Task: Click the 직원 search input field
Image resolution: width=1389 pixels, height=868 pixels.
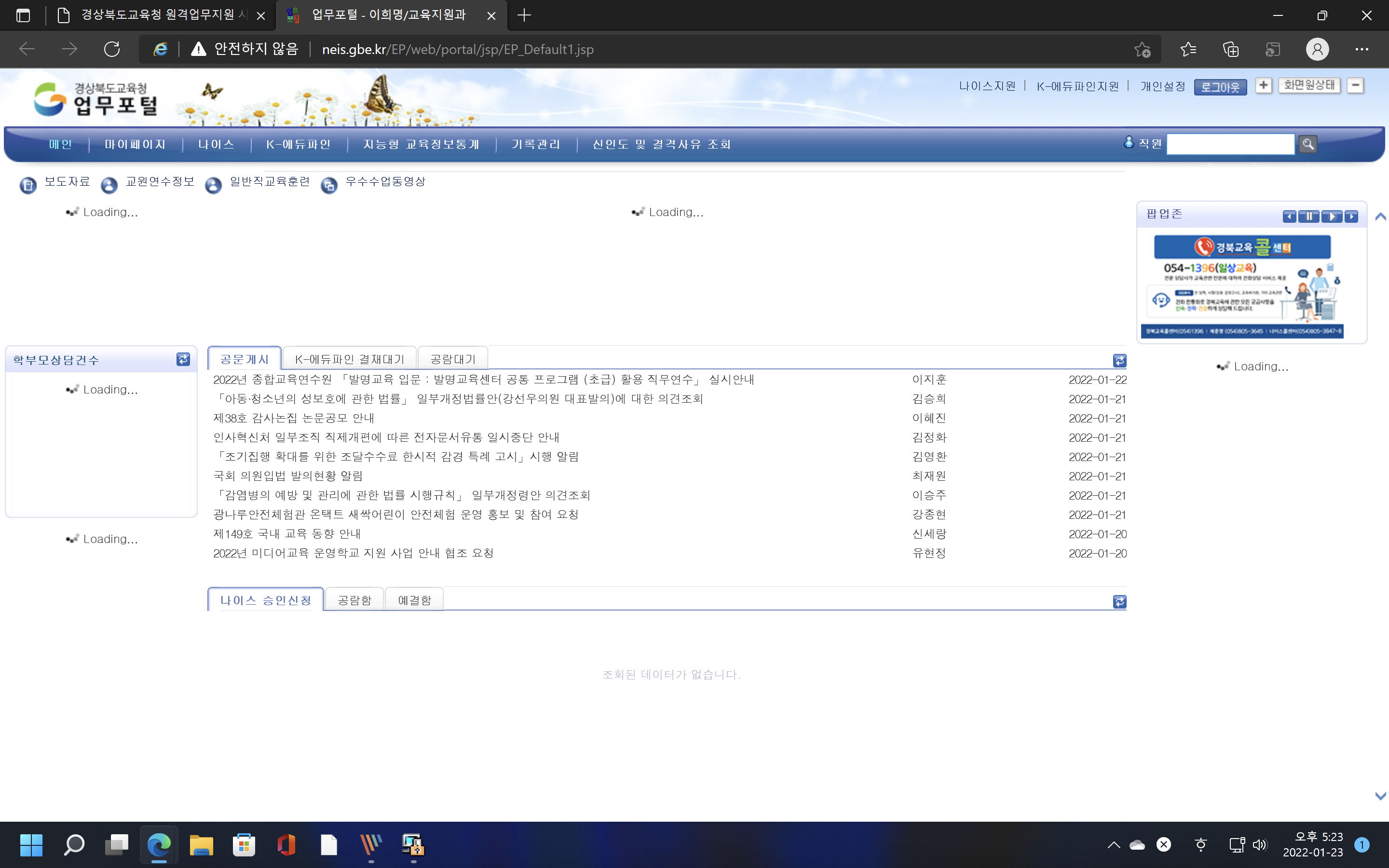Action: coord(1230,144)
